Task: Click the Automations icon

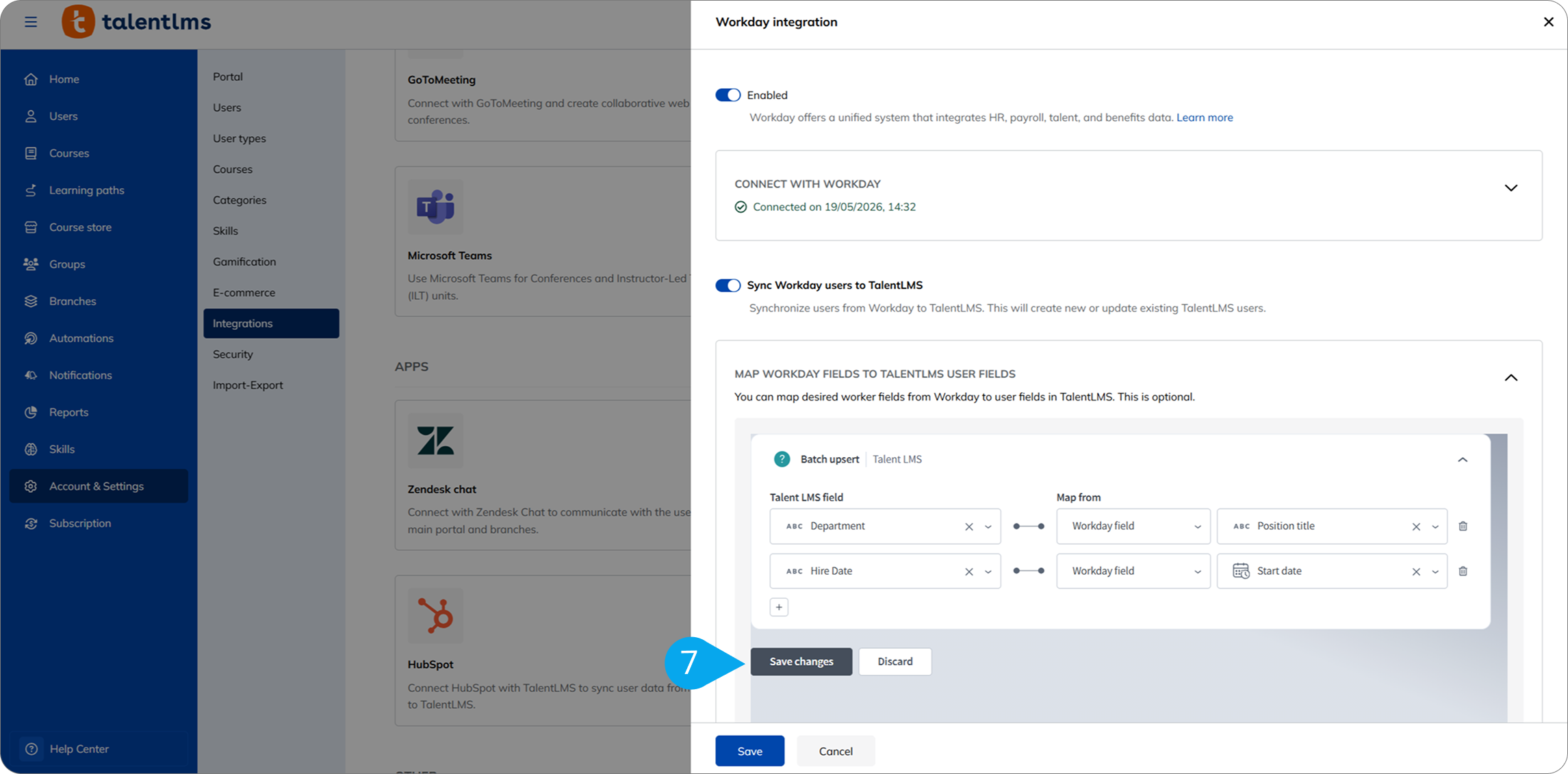Action: coord(31,338)
